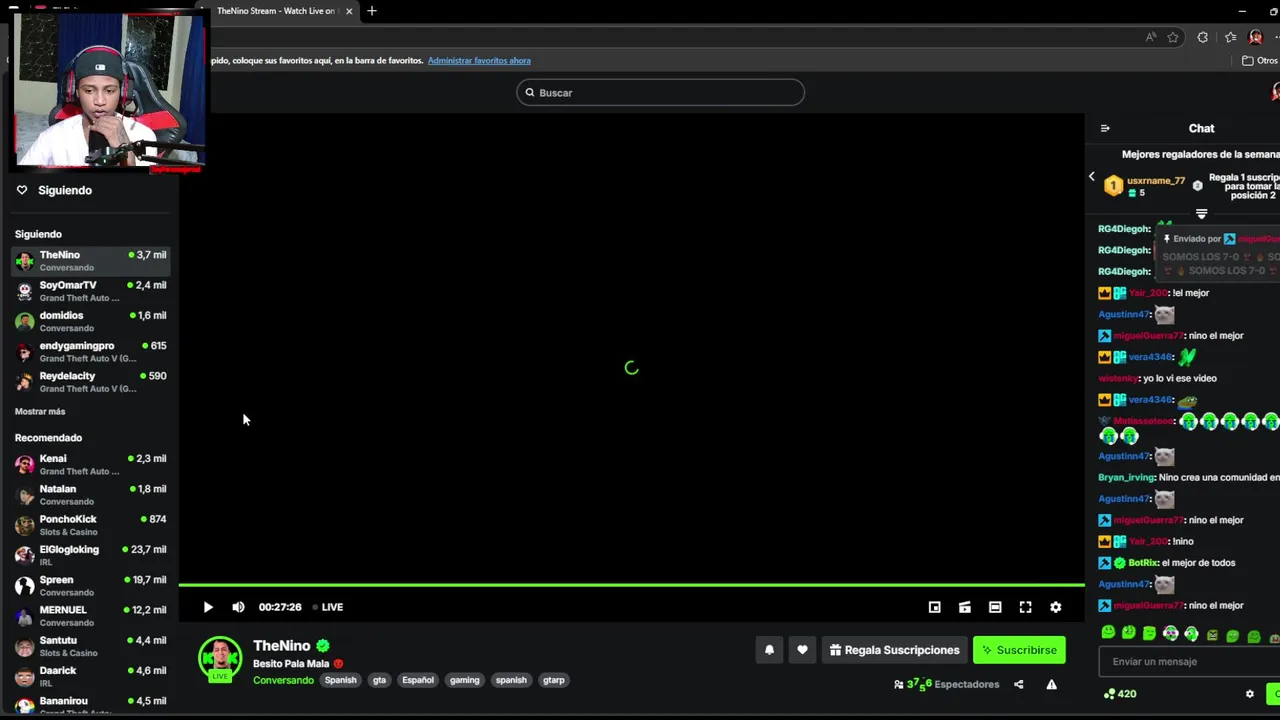Open ElGlogloking recommended channel
Screen dimensions: 1280x720
coord(92,555)
